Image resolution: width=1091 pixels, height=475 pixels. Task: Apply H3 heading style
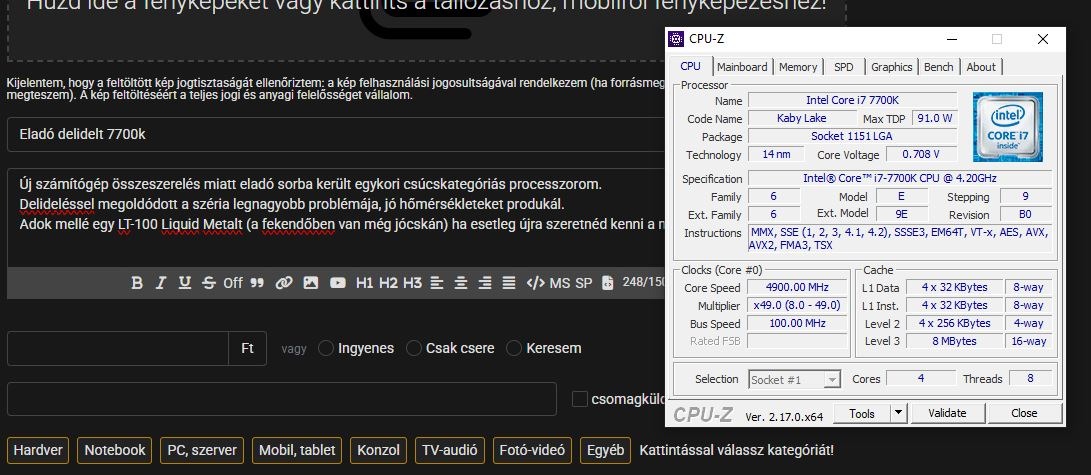(x=413, y=283)
